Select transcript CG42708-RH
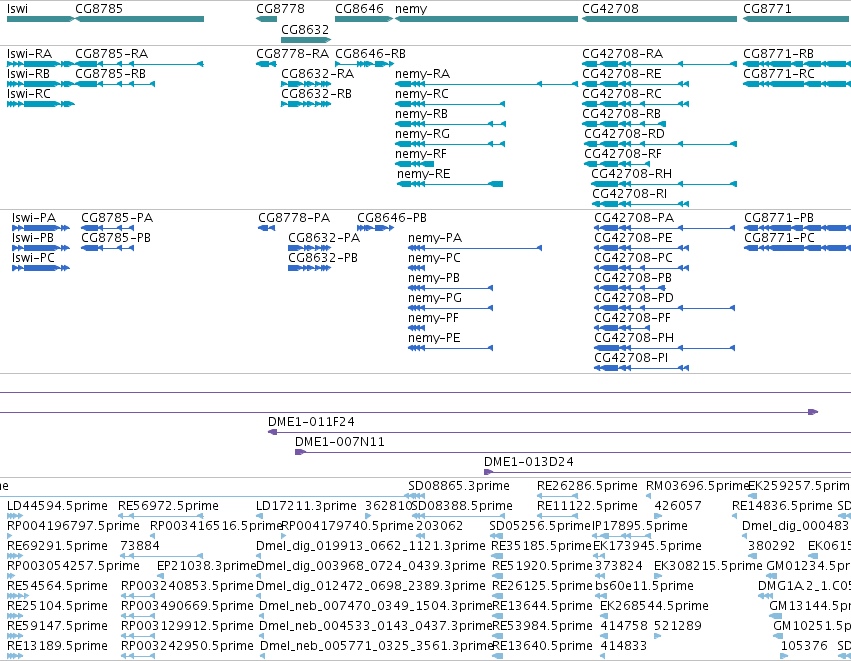Image resolution: width=851 pixels, height=661 pixels. tap(664, 184)
